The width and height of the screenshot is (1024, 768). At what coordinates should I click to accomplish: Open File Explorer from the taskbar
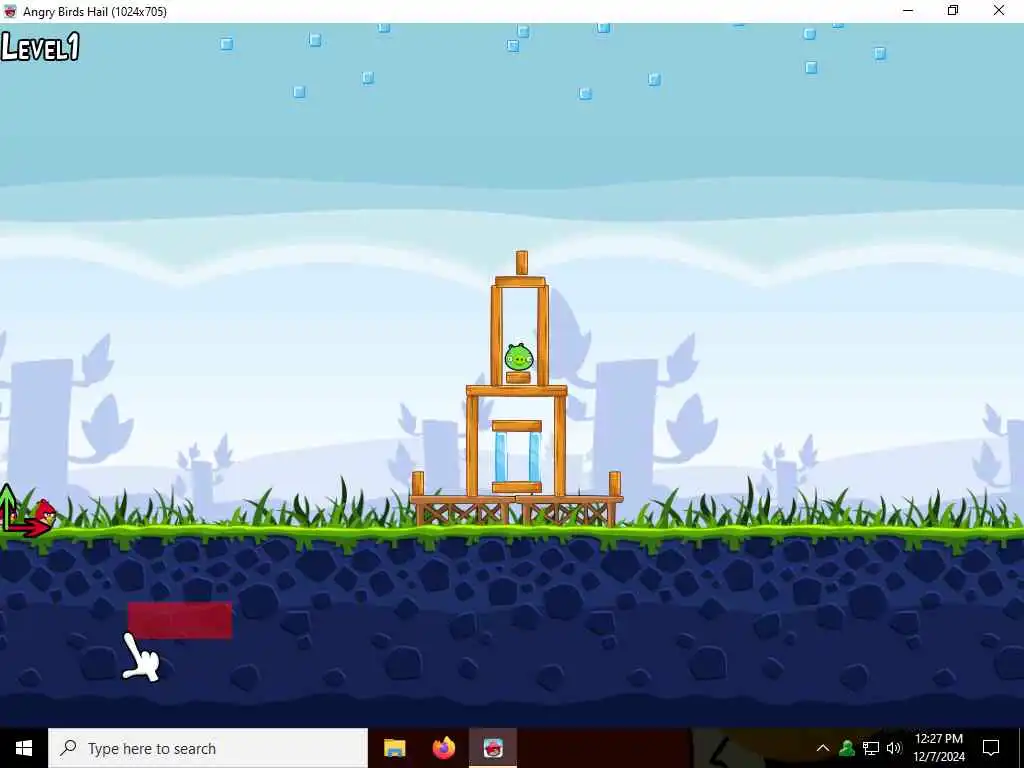pos(394,748)
